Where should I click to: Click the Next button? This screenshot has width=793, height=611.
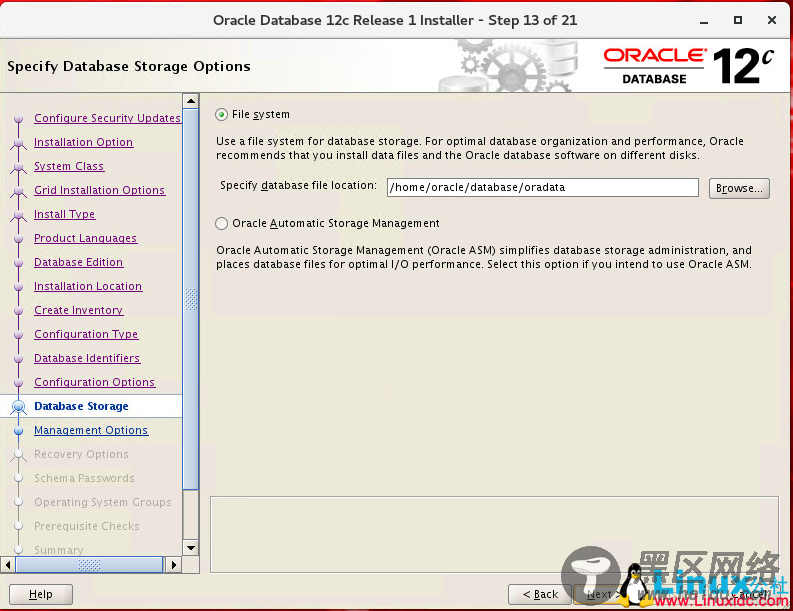tap(600, 594)
